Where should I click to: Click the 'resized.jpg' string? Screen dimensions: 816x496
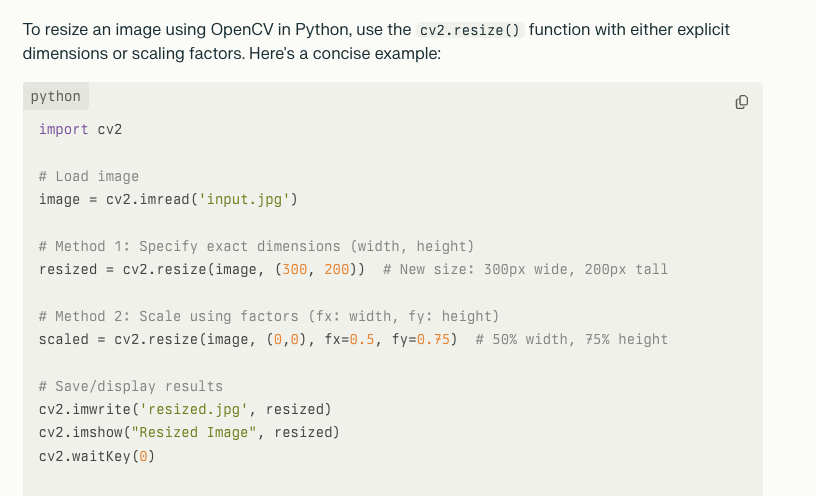(x=194, y=409)
